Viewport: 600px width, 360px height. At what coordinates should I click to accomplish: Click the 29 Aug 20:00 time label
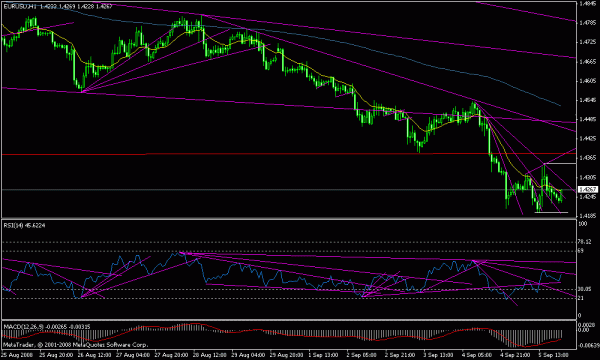coord(286,355)
